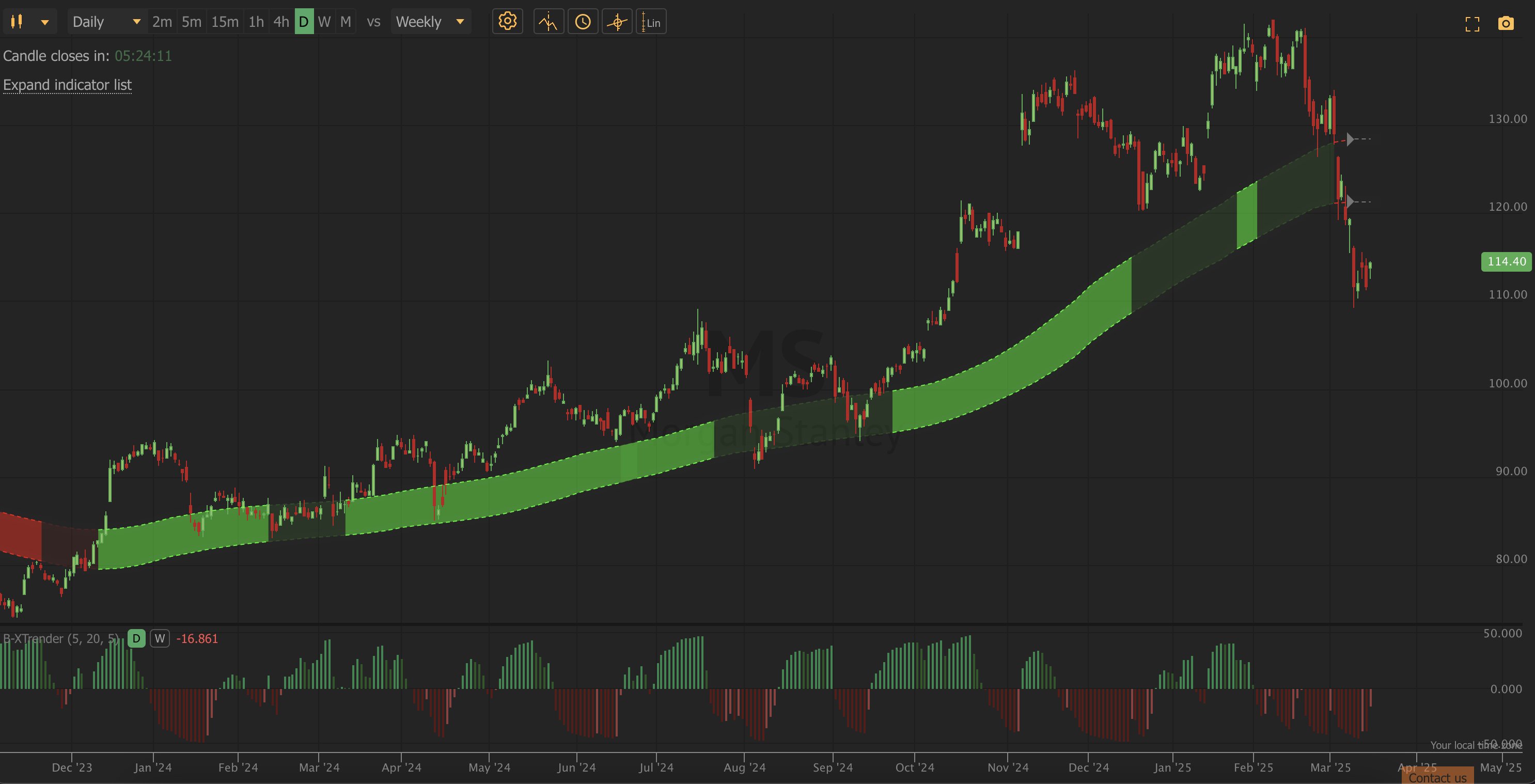Click the candlestick chart type icon

click(17, 22)
